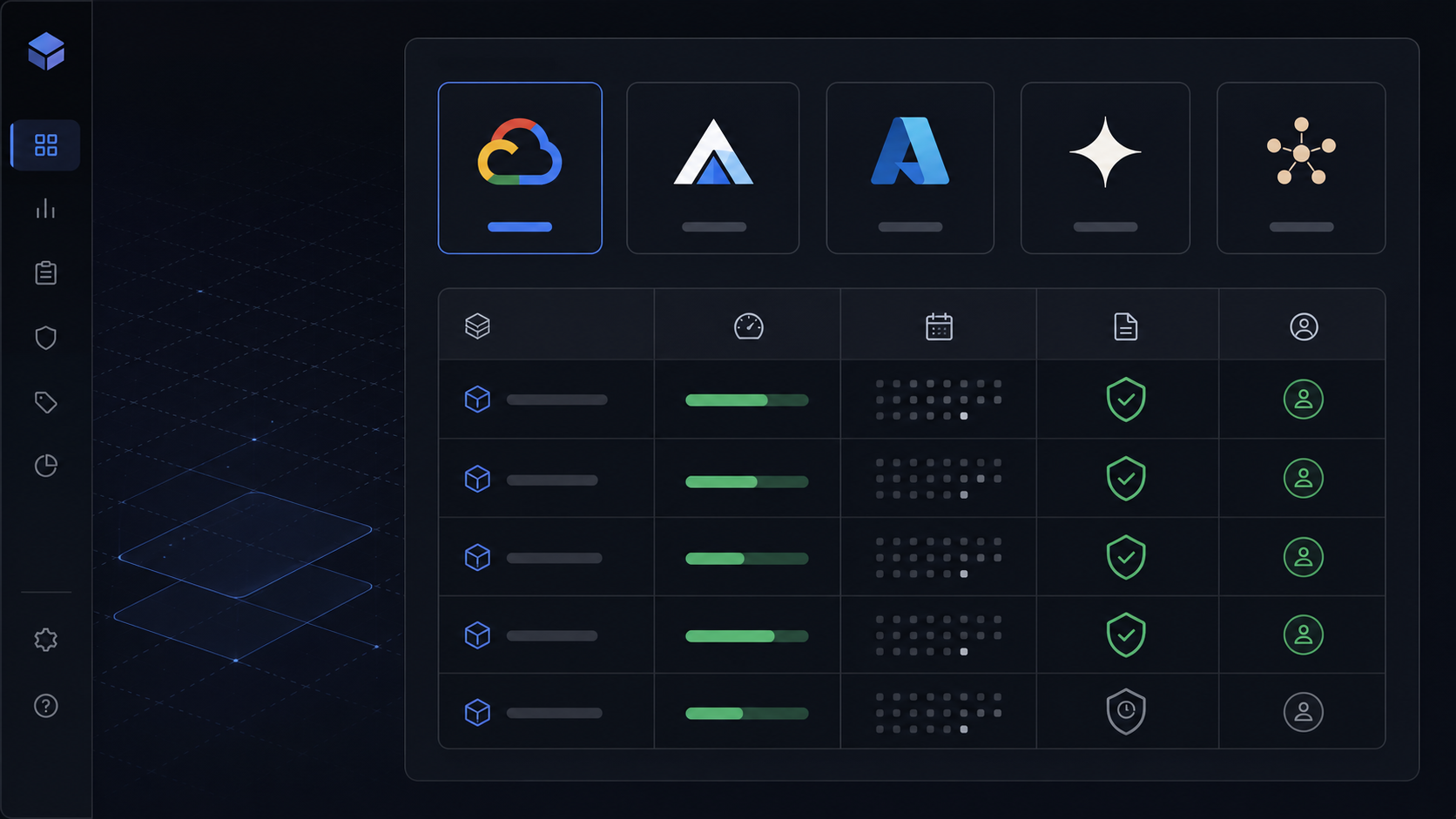Click the blue cube logo in the sidebar
The height and width of the screenshot is (819, 1456).
coord(46,51)
